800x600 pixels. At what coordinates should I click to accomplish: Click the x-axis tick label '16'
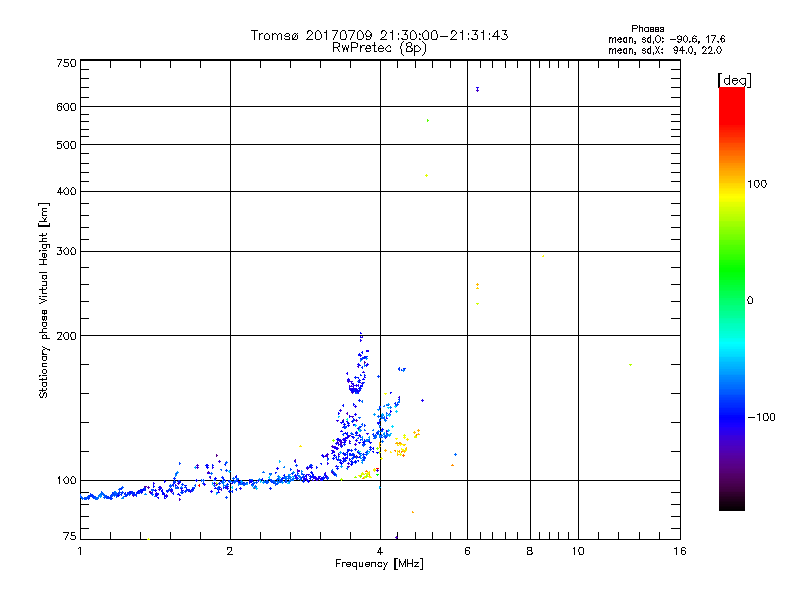click(680, 551)
